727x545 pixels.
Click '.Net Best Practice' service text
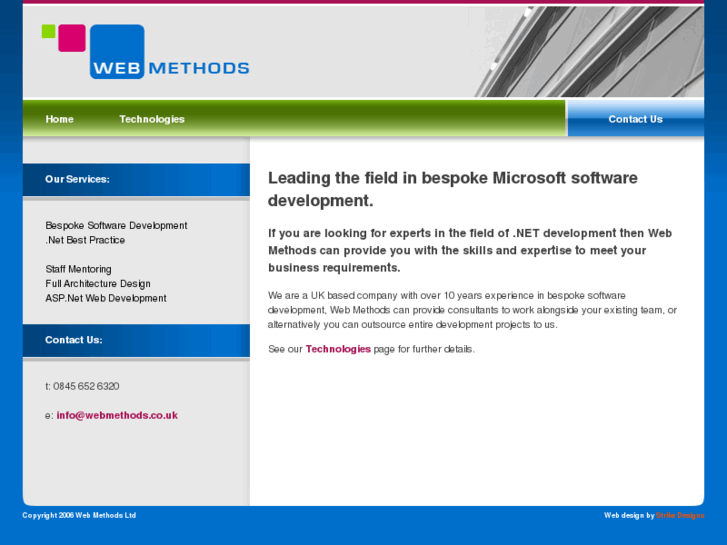tap(85, 240)
